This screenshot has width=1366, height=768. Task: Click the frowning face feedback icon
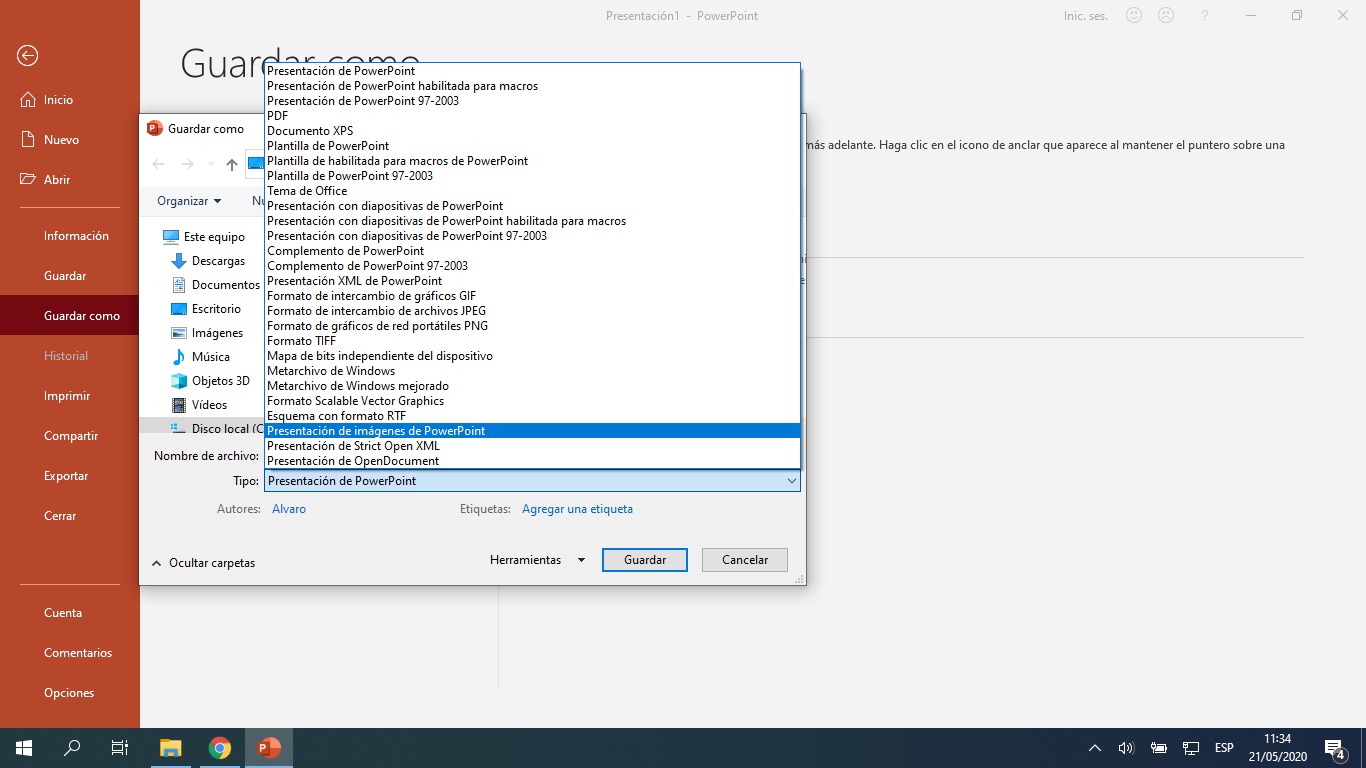click(1166, 16)
